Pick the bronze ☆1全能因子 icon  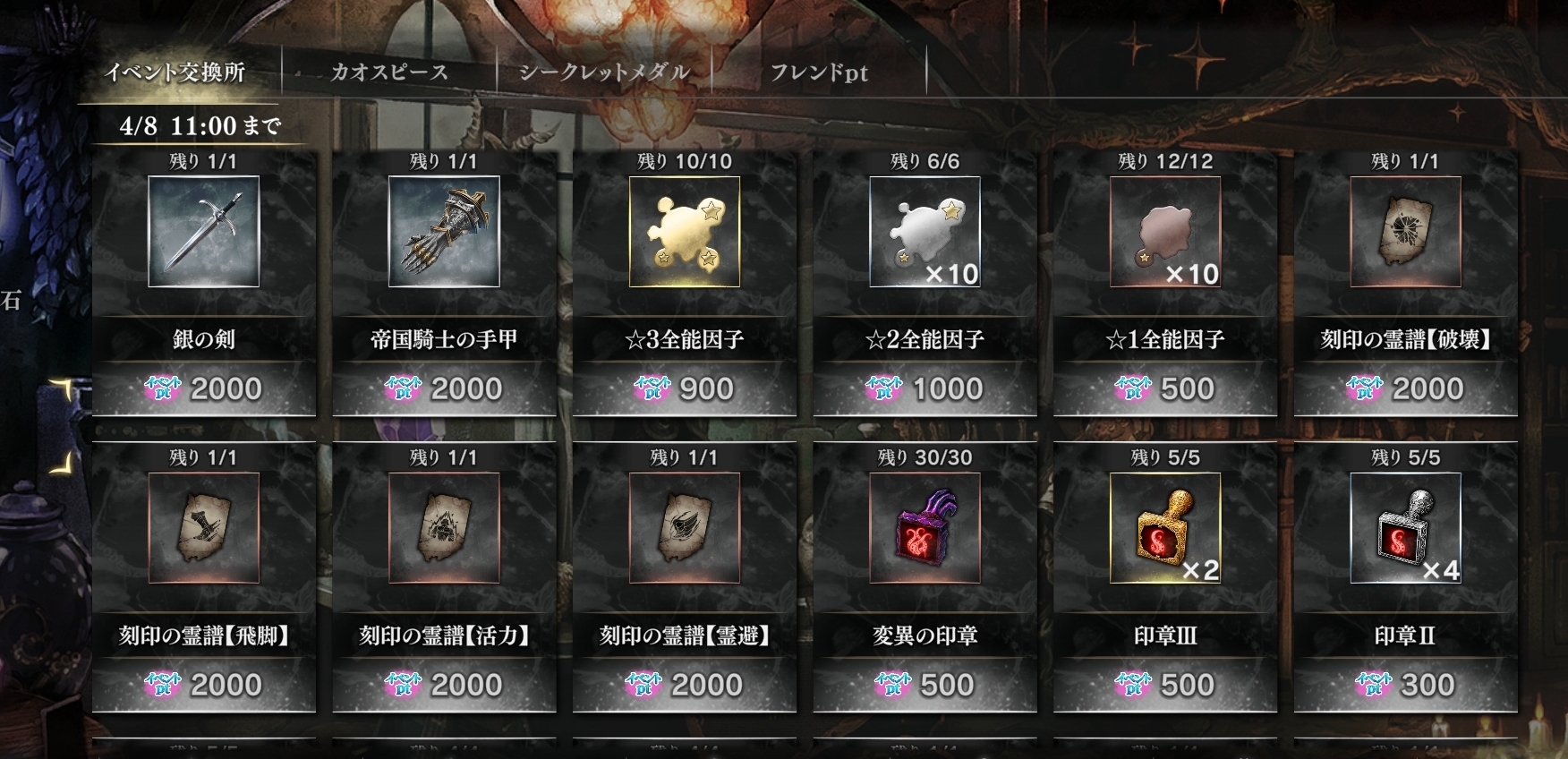(x=1165, y=231)
